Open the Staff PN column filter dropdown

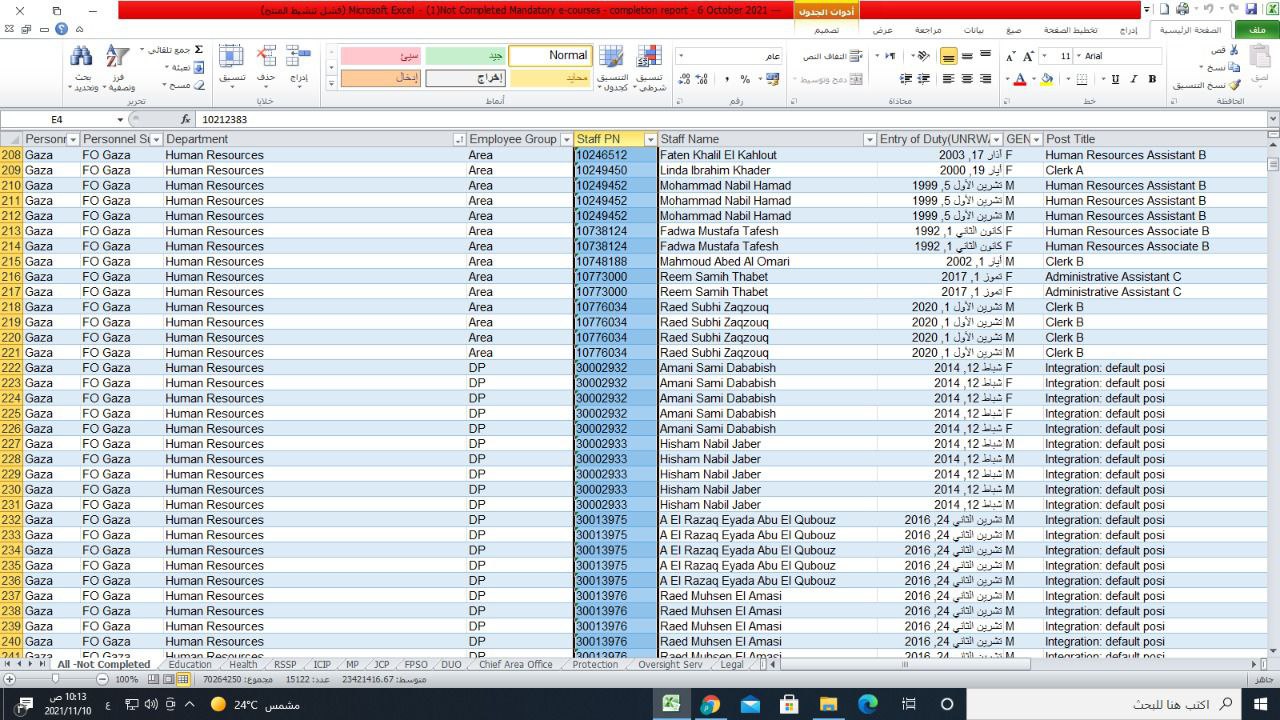tap(650, 140)
